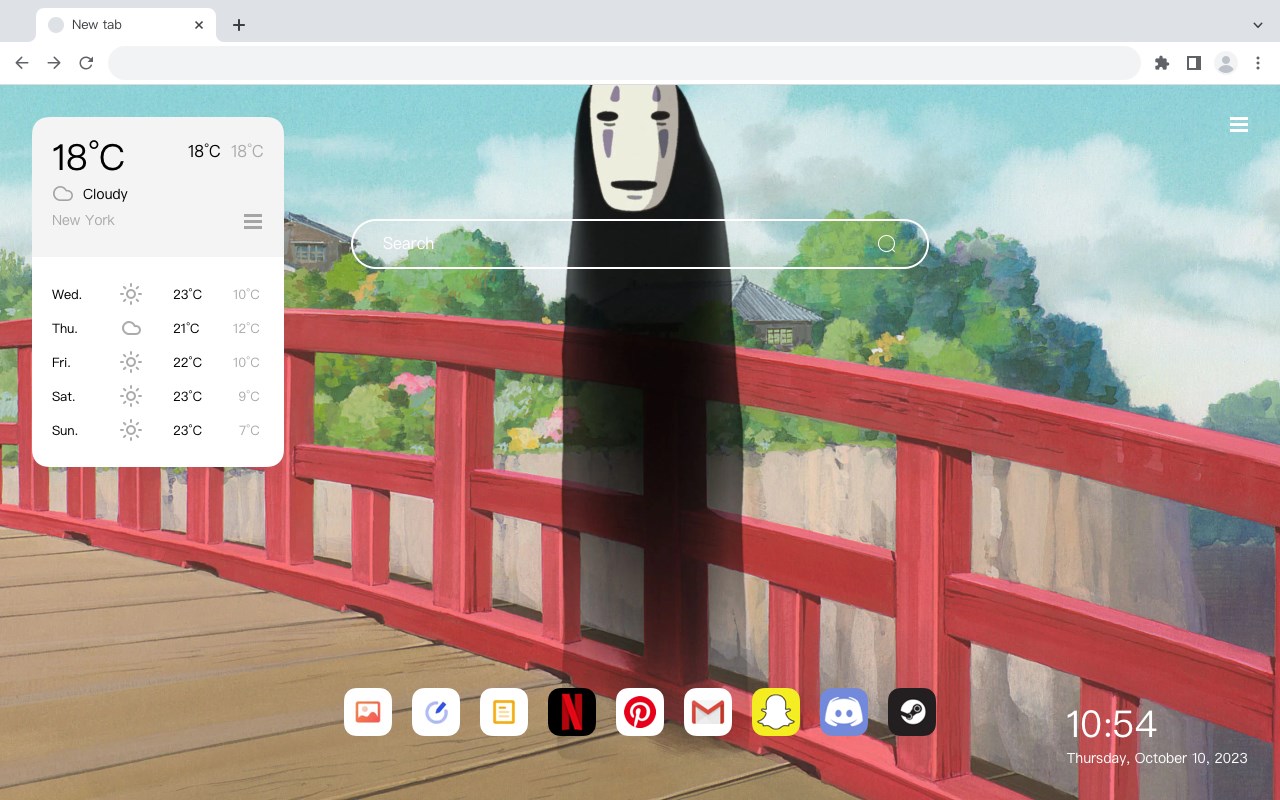Open the Gmail shortcut

(708, 712)
